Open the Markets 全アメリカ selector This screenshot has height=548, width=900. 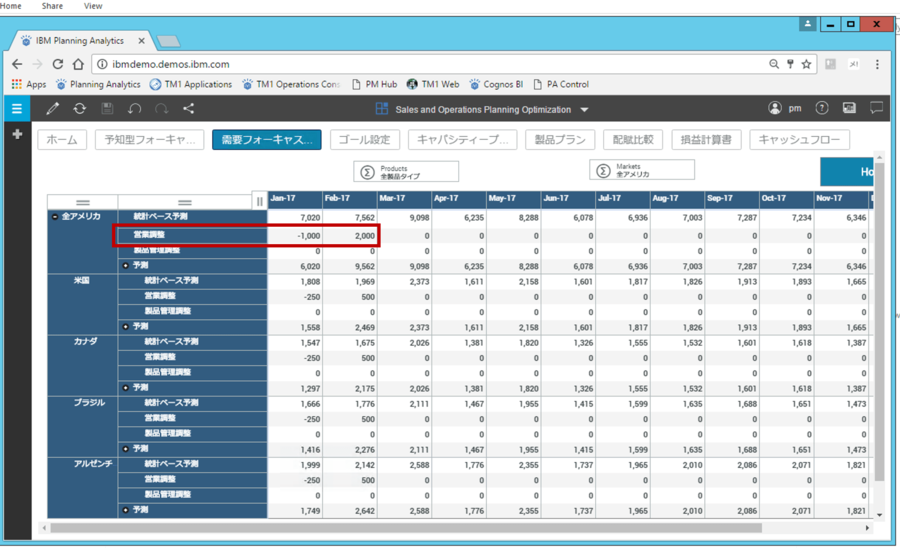[x=641, y=172]
